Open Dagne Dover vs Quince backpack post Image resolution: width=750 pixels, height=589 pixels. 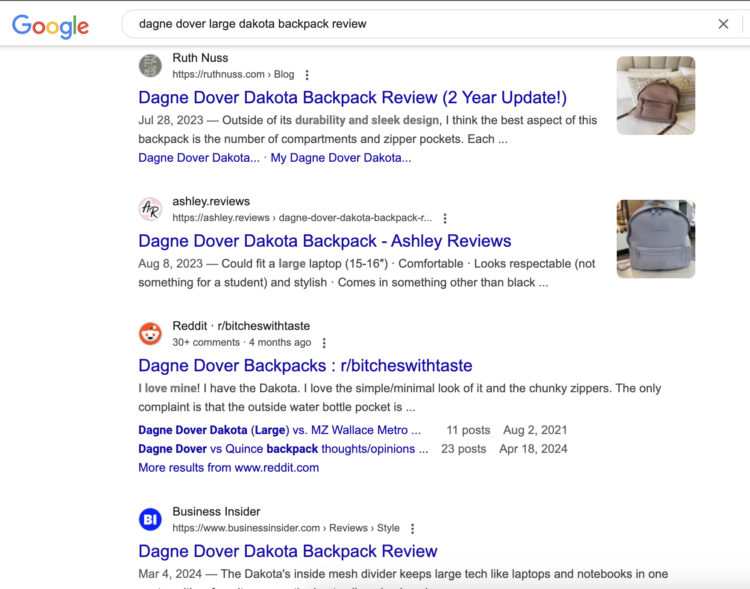pyautogui.click(x=283, y=449)
